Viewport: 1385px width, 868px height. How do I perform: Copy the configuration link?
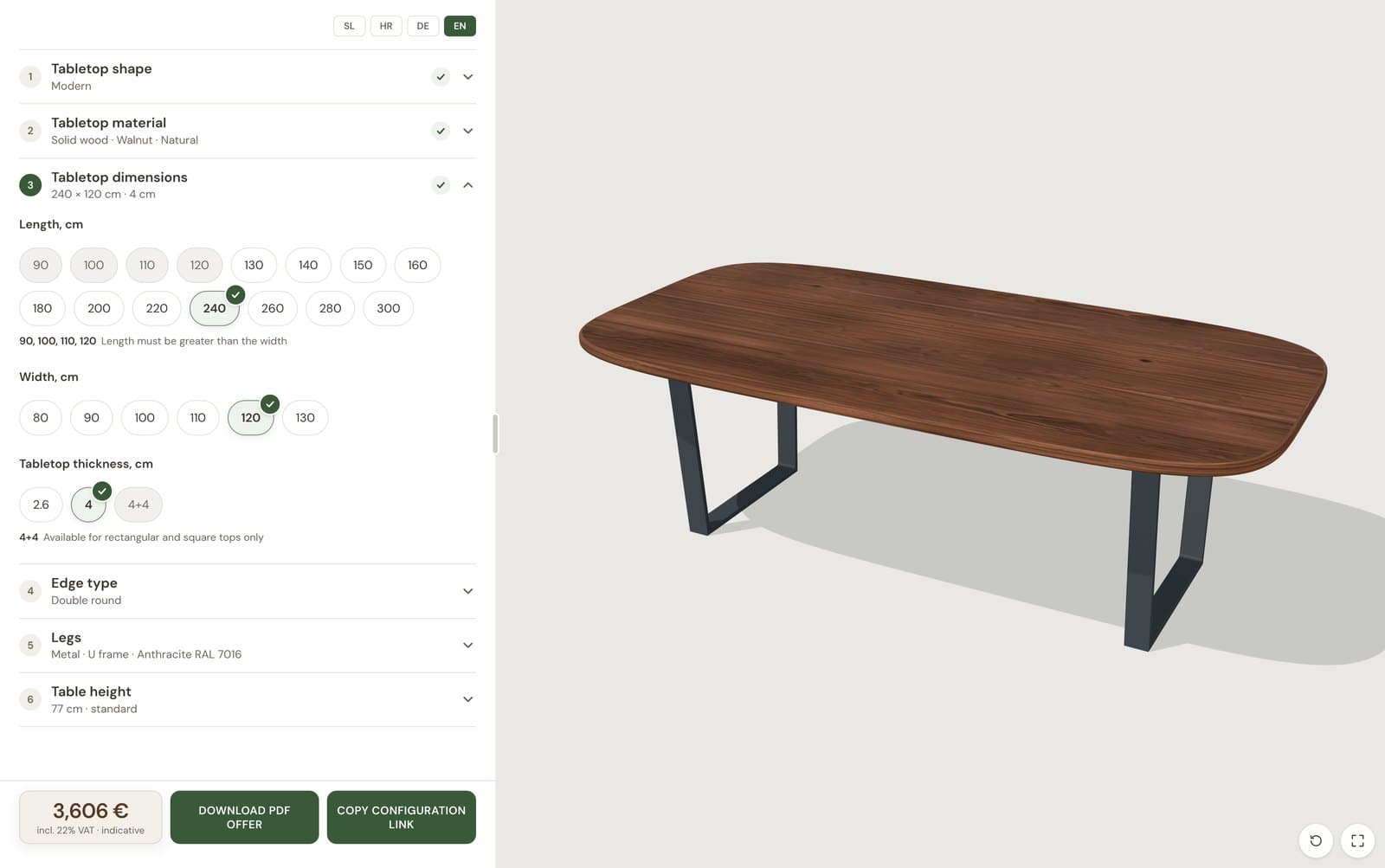[401, 817]
